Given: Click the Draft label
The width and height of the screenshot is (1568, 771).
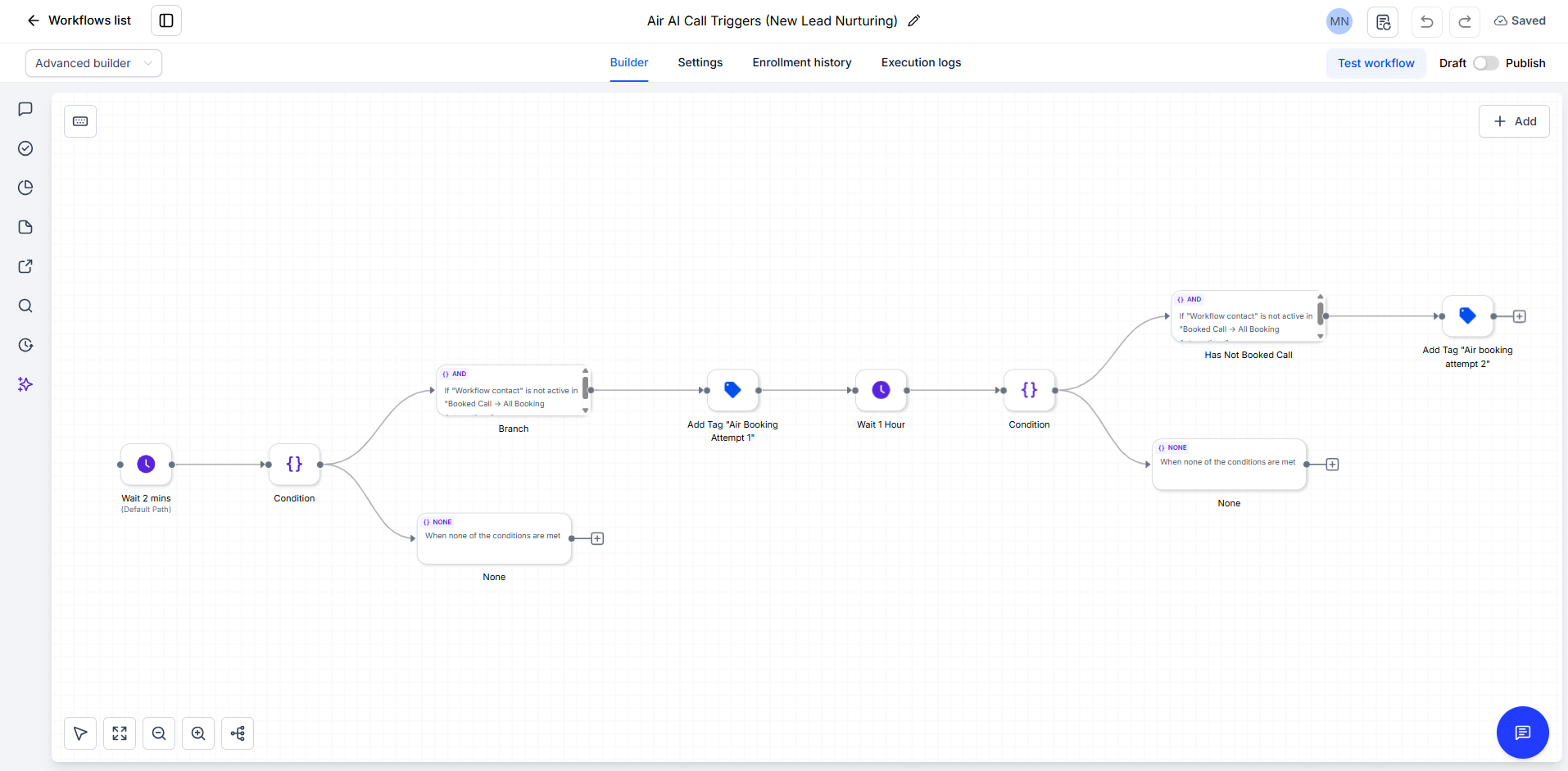Looking at the screenshot, I should tap(1452, 63).
